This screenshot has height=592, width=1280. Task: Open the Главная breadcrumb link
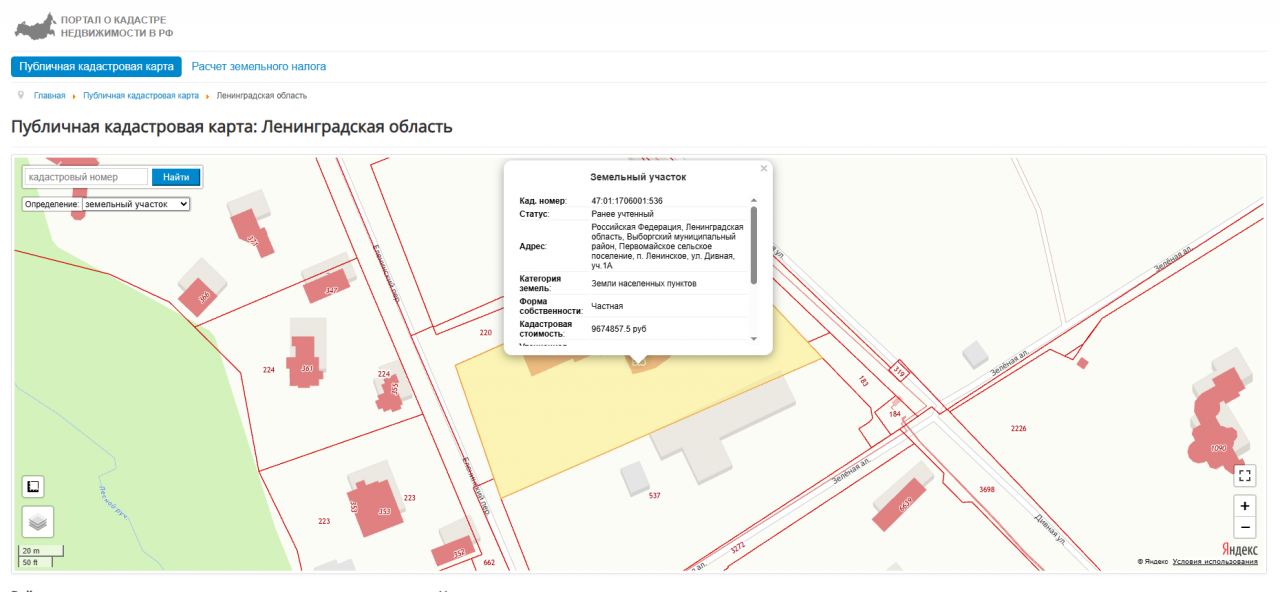[49, 96]
